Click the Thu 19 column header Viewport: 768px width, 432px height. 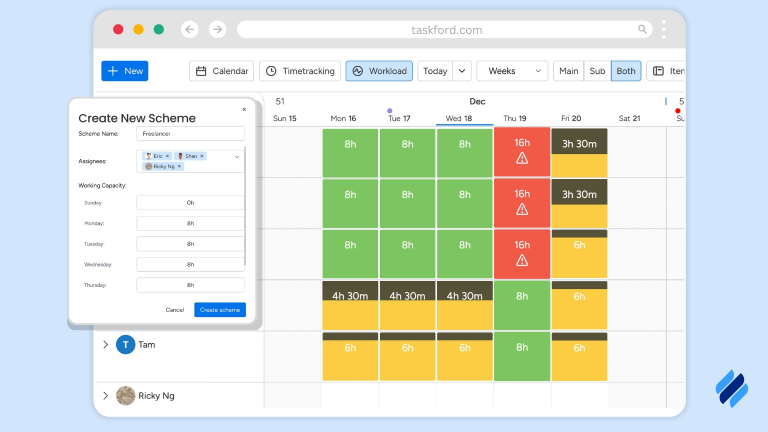(515, 119)
